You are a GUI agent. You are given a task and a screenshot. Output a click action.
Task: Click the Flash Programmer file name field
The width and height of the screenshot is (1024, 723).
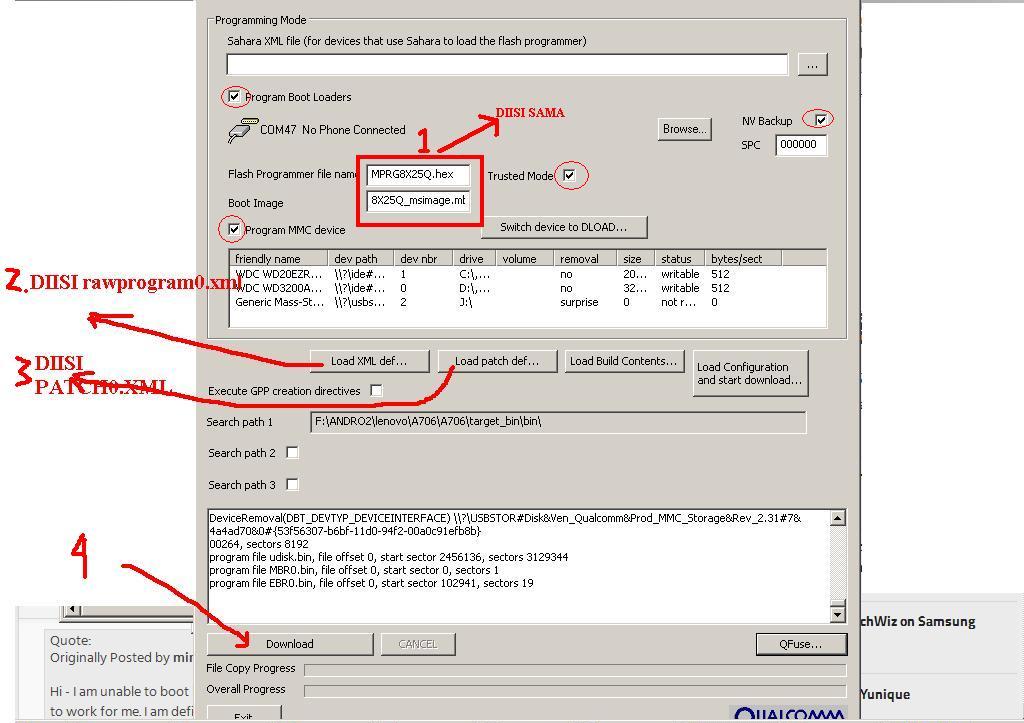418,174
